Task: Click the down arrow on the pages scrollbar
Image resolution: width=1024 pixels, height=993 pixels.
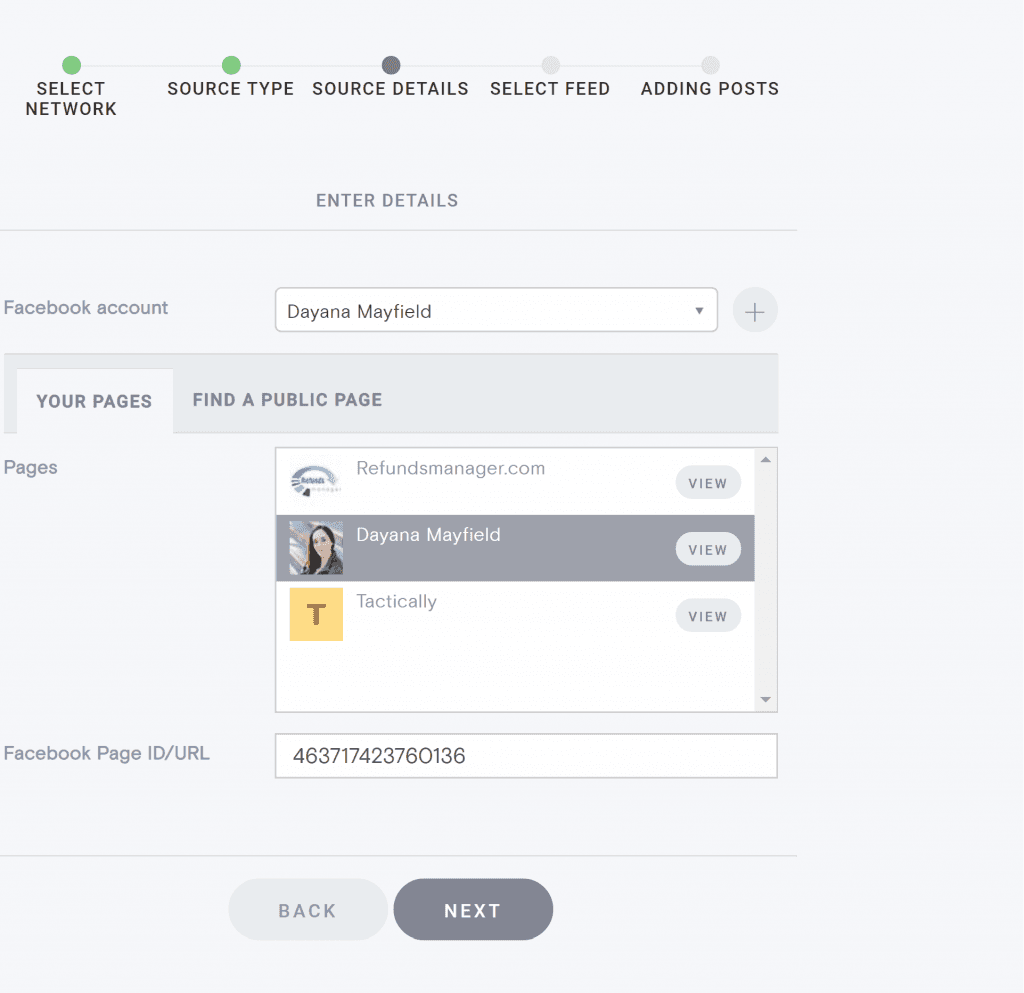Action: (x=766, y=698)
